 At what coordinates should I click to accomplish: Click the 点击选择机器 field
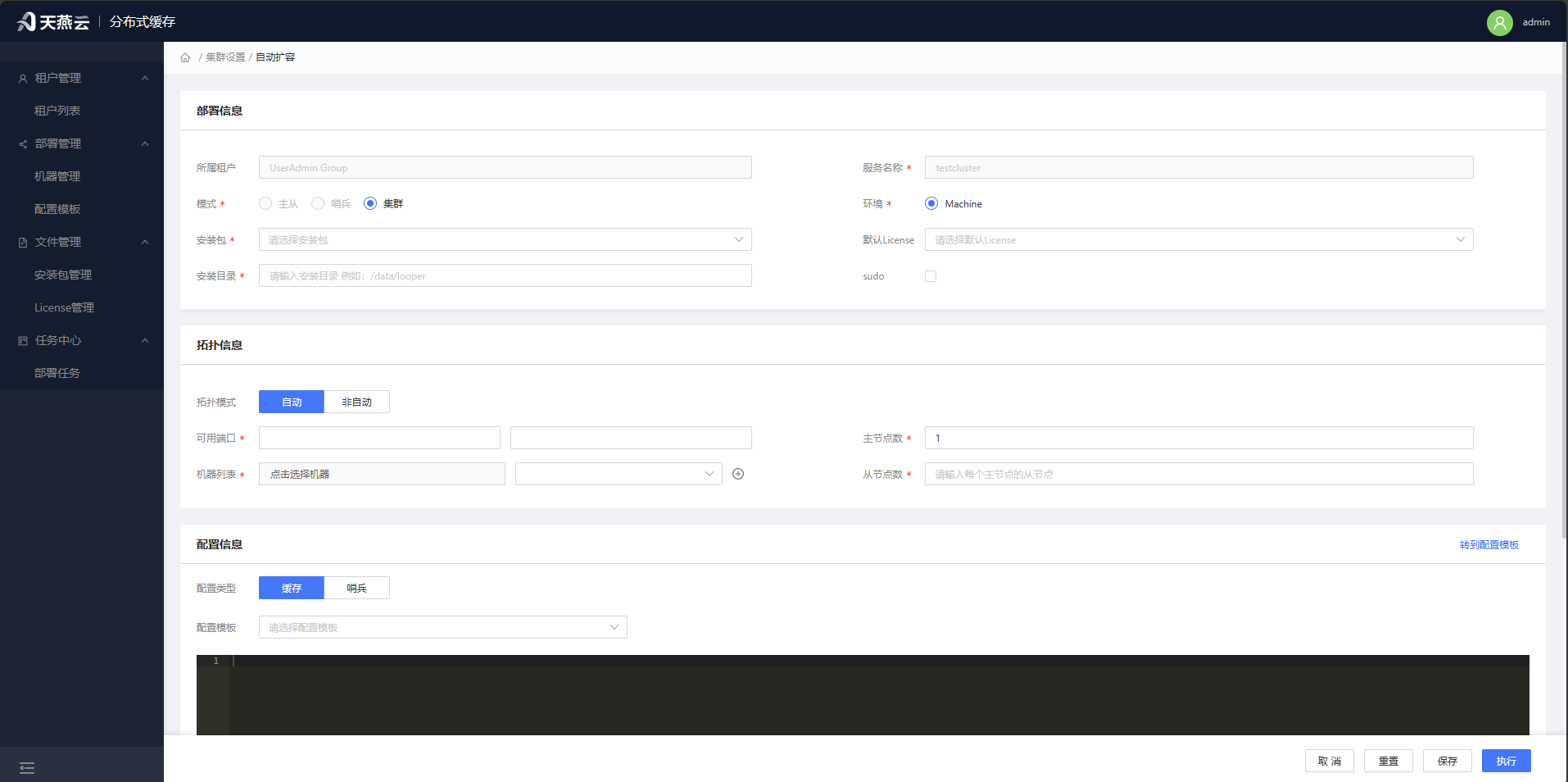point(382,474)
